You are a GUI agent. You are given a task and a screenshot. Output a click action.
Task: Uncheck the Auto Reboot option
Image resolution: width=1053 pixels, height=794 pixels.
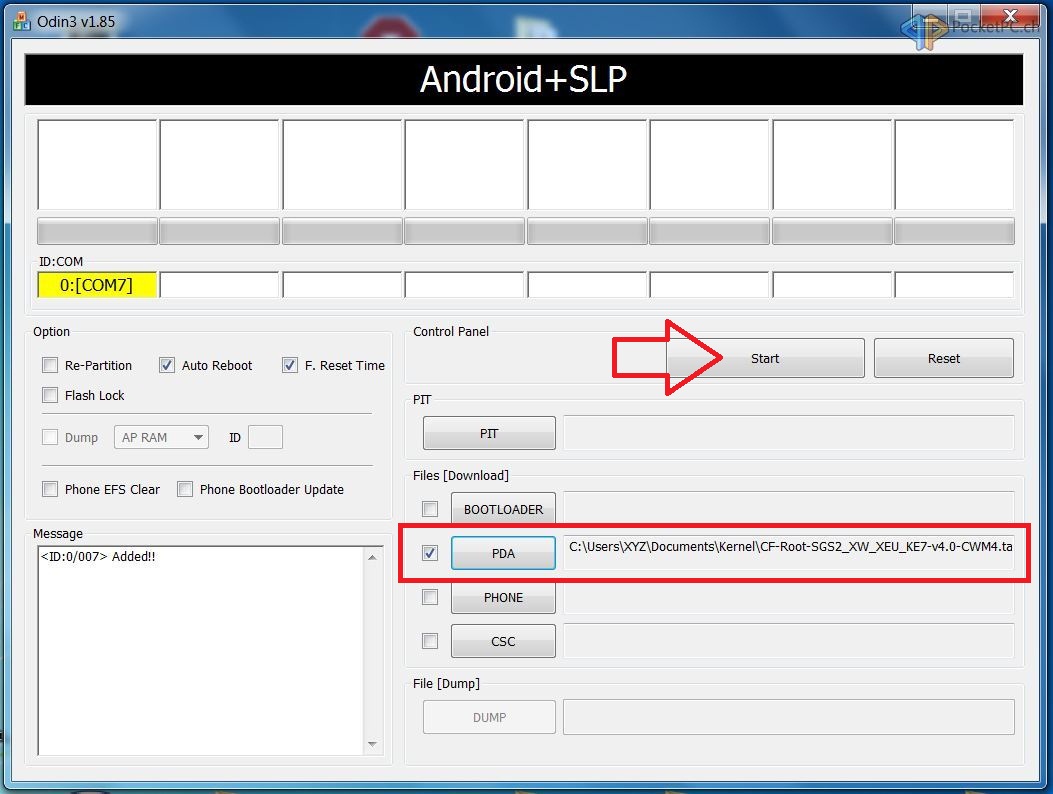click(167, 365)
